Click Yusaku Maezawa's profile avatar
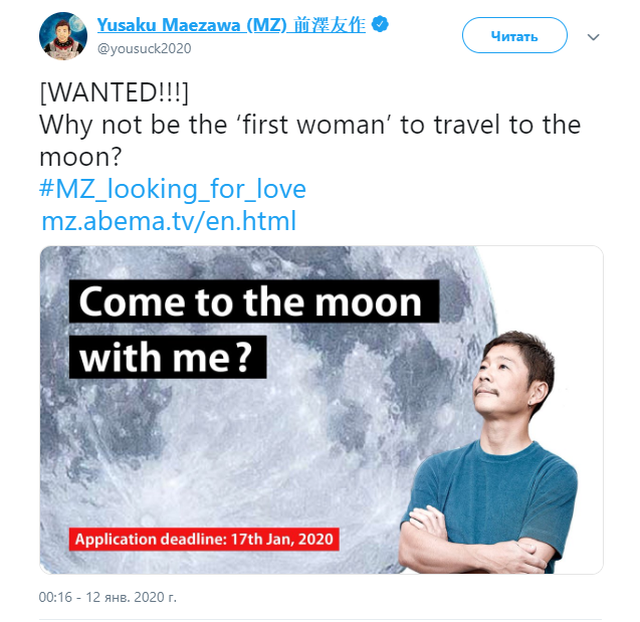640x622 pixels. click(63, 36)
